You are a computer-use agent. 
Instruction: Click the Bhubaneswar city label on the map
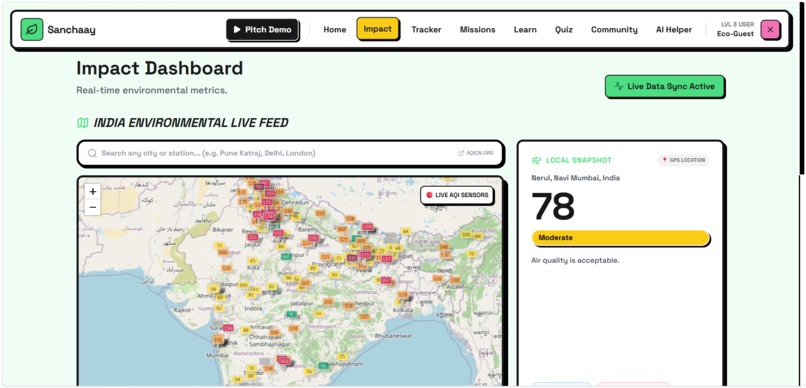pyautogui.click(x=393, y=336)
